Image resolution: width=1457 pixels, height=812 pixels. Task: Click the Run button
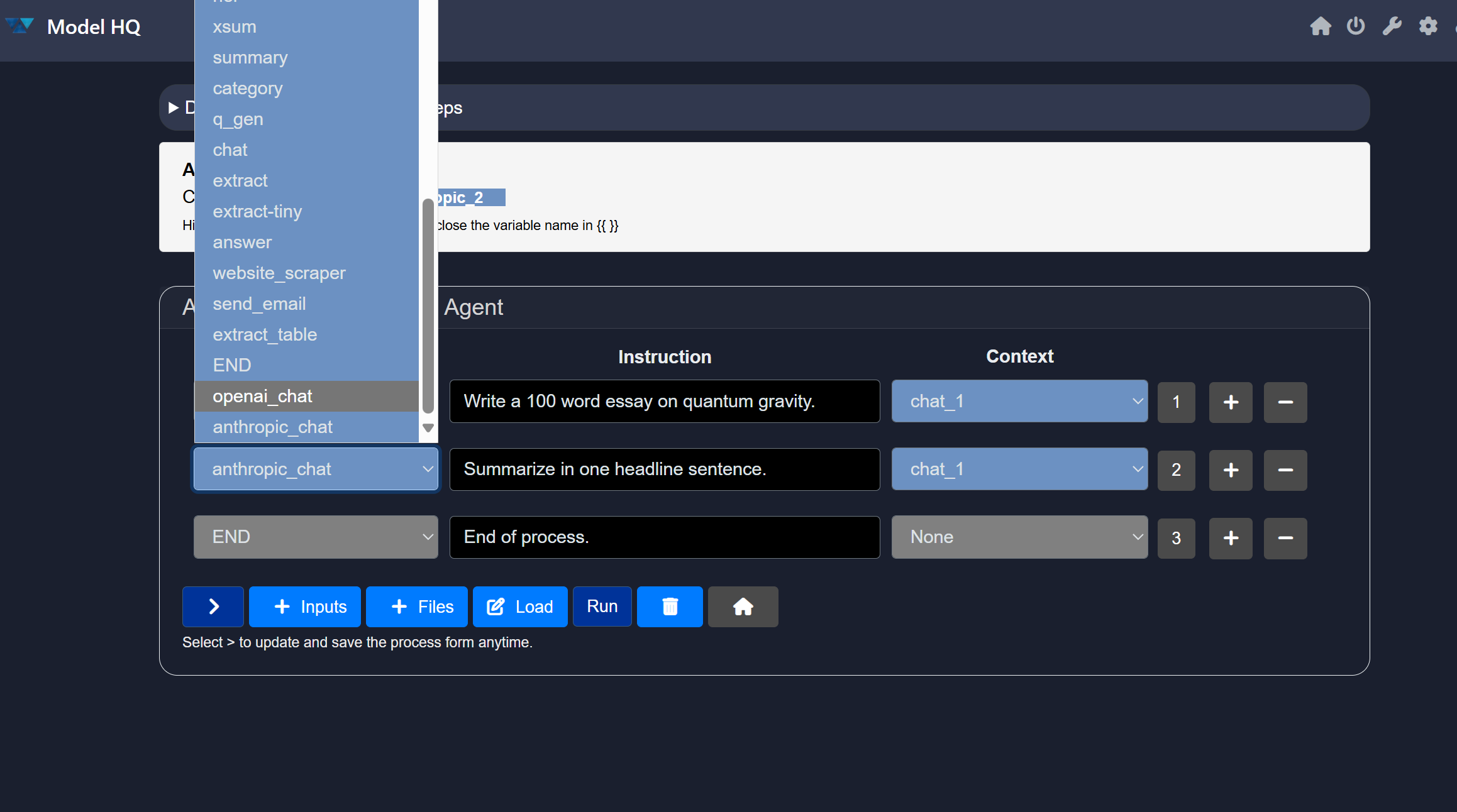[602, 606]
